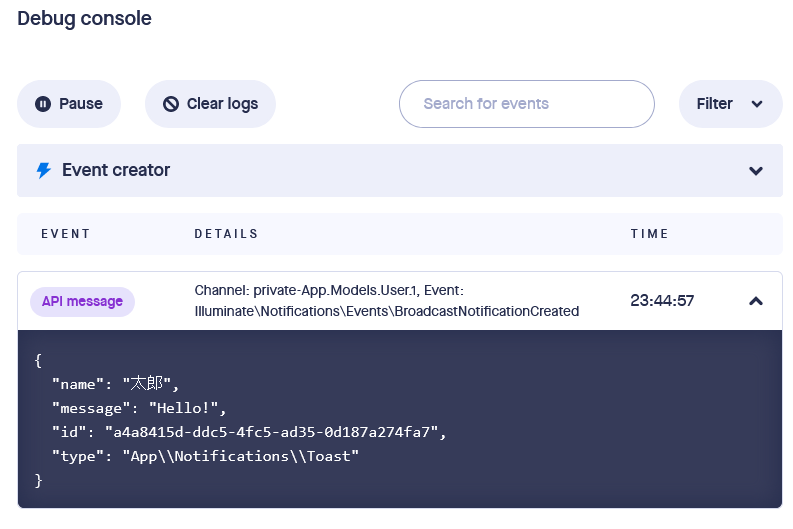793x529 pixels.
Task: Click the lightning bolt icon beside Event creator
Action: click(x=43, y=171)
